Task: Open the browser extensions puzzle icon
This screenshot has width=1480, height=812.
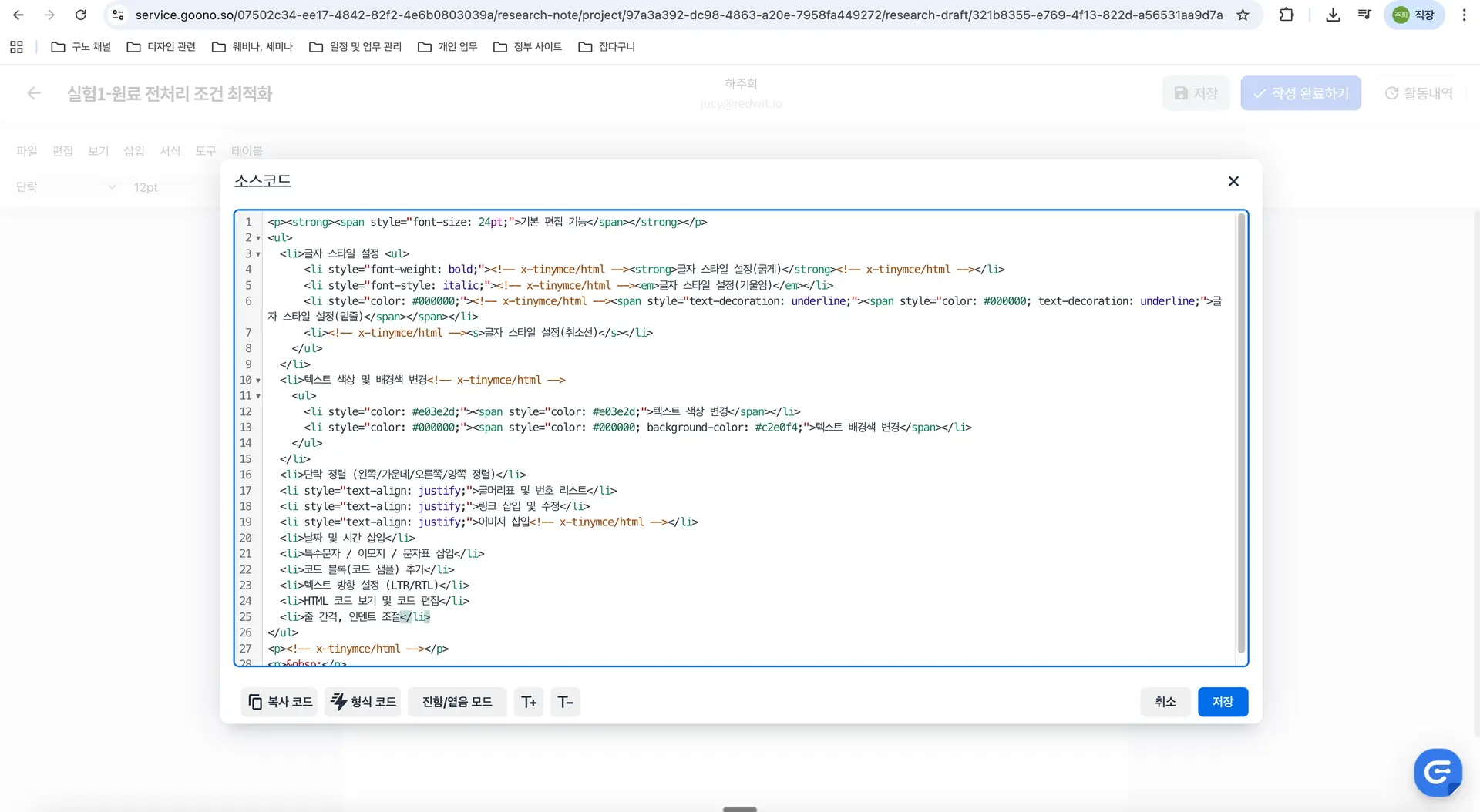Action: pyautogui.click(x=1287, y=15)
